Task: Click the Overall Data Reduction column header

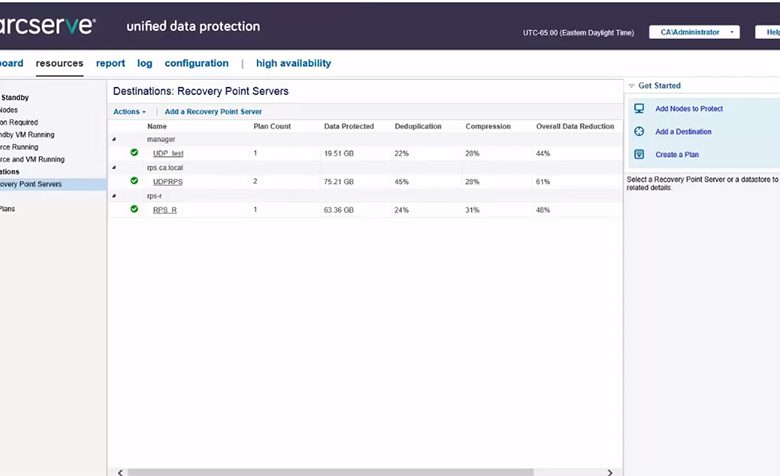Action: [575, 126]
